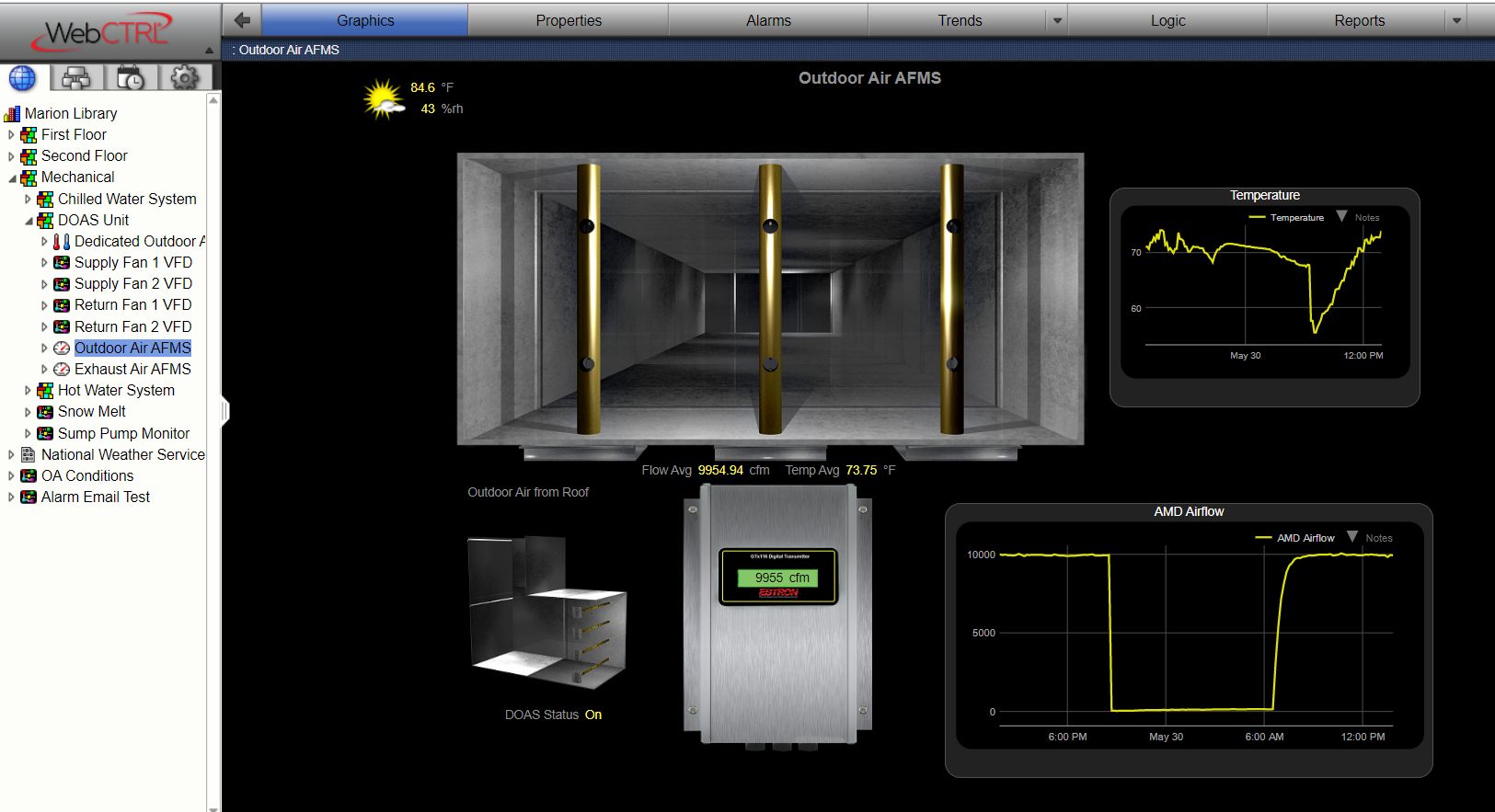Image resolution: width=1495 pixels, height=812 pixels.
Task: Click the back arrow navigation button
Action: [242, 20]
